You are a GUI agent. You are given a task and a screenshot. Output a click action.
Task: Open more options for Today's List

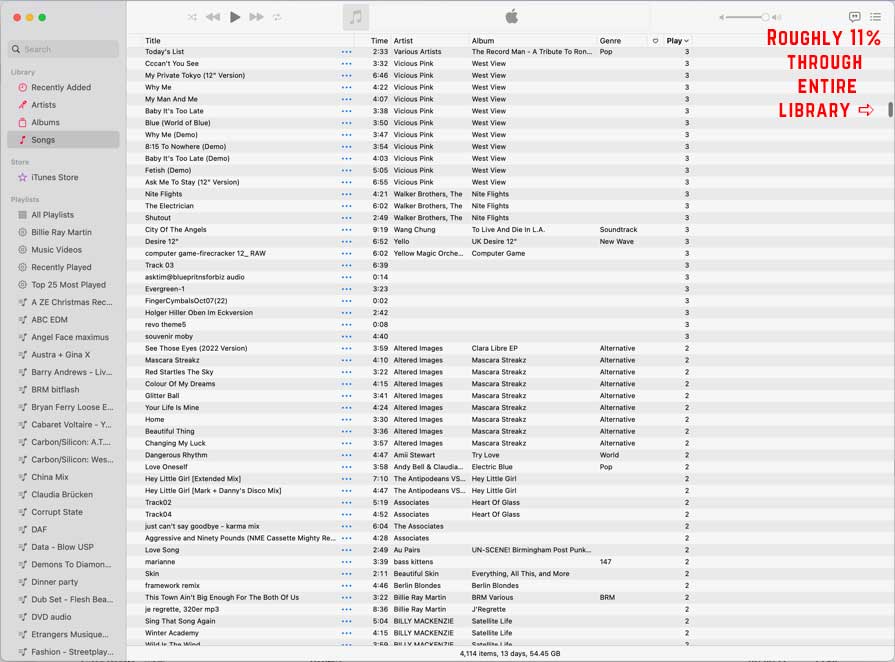point(346,52)
